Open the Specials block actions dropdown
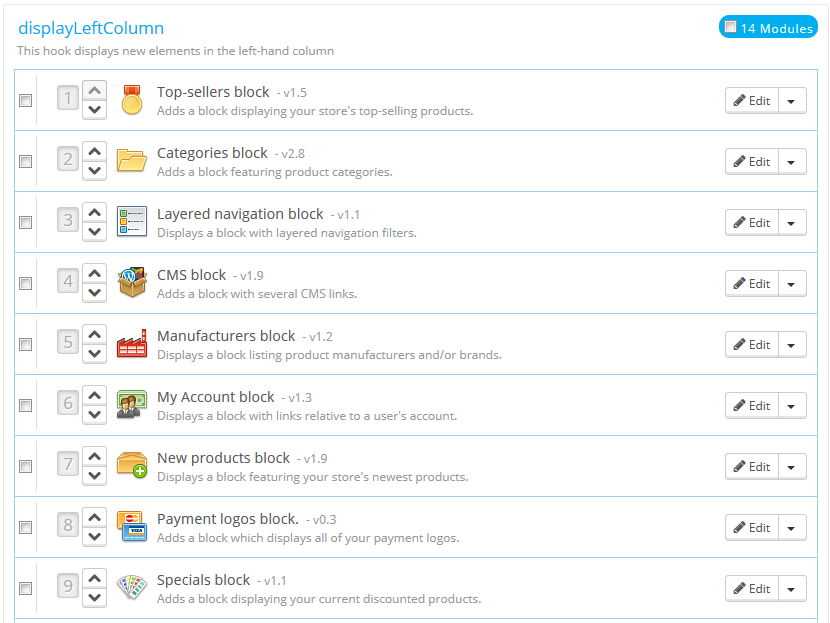This screenshot has width=830, height=623. coord(792,588)
